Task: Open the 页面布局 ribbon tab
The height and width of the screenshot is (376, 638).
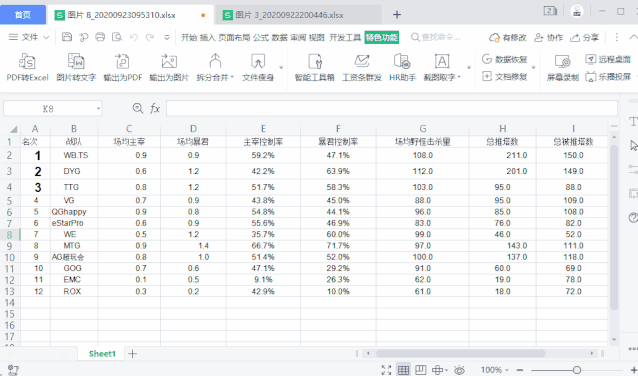Action: click(x=234, y=37)
